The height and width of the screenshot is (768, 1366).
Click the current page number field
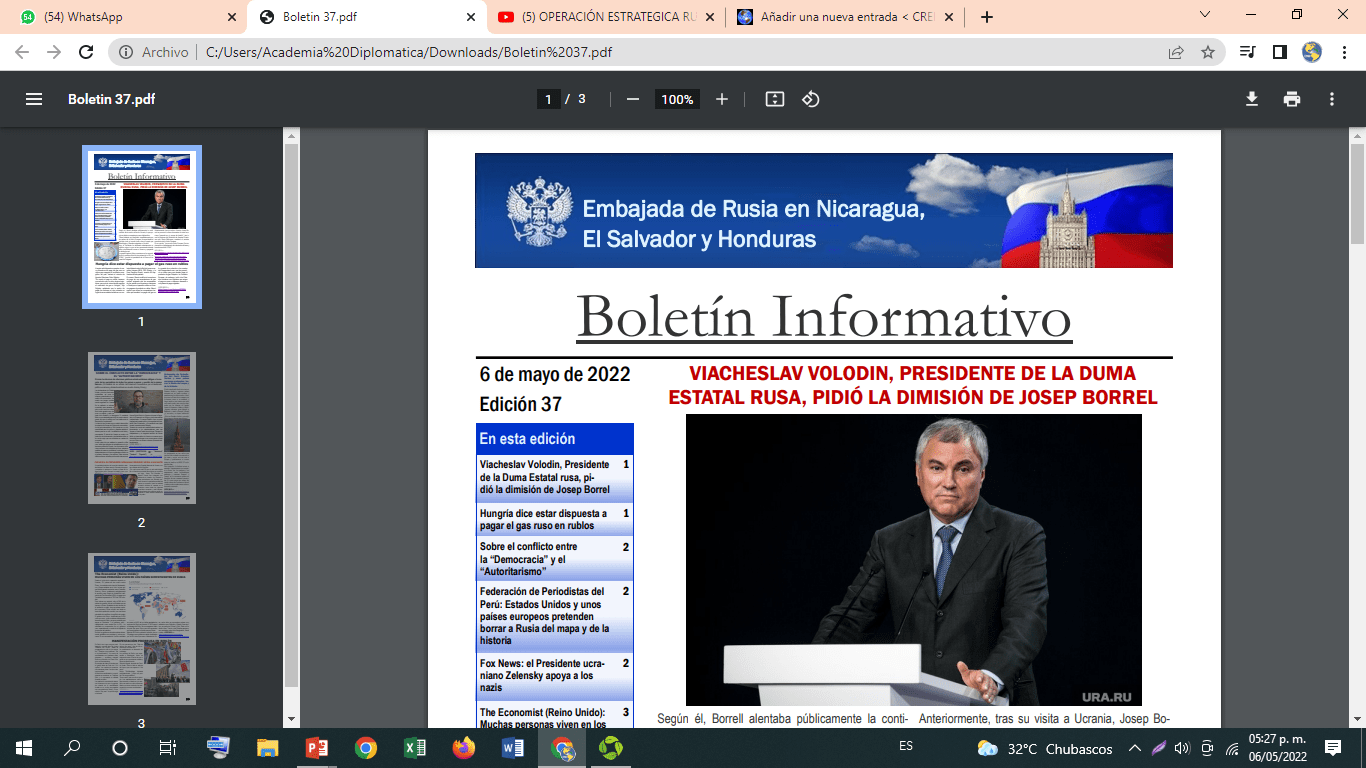coord(548,99)
